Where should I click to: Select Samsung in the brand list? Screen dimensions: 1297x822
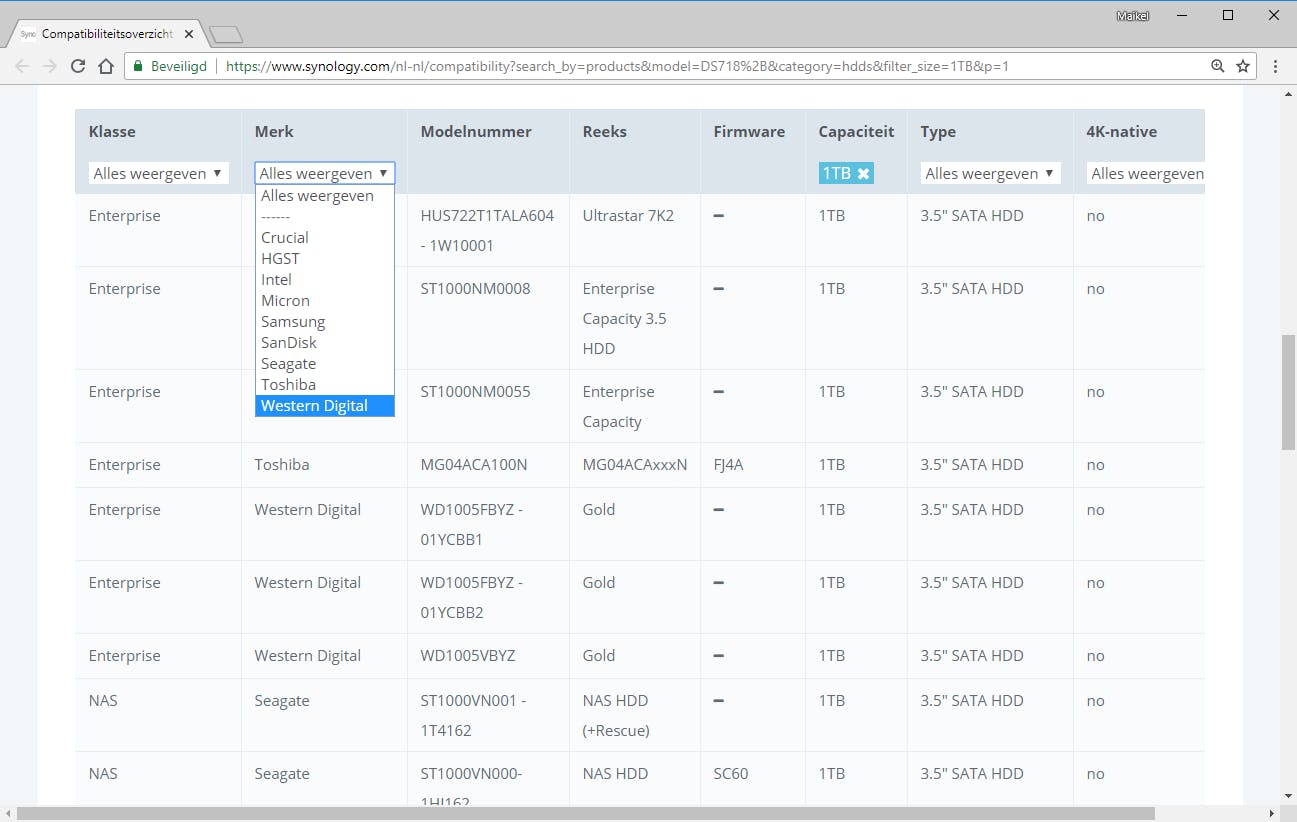click(292, 322)
